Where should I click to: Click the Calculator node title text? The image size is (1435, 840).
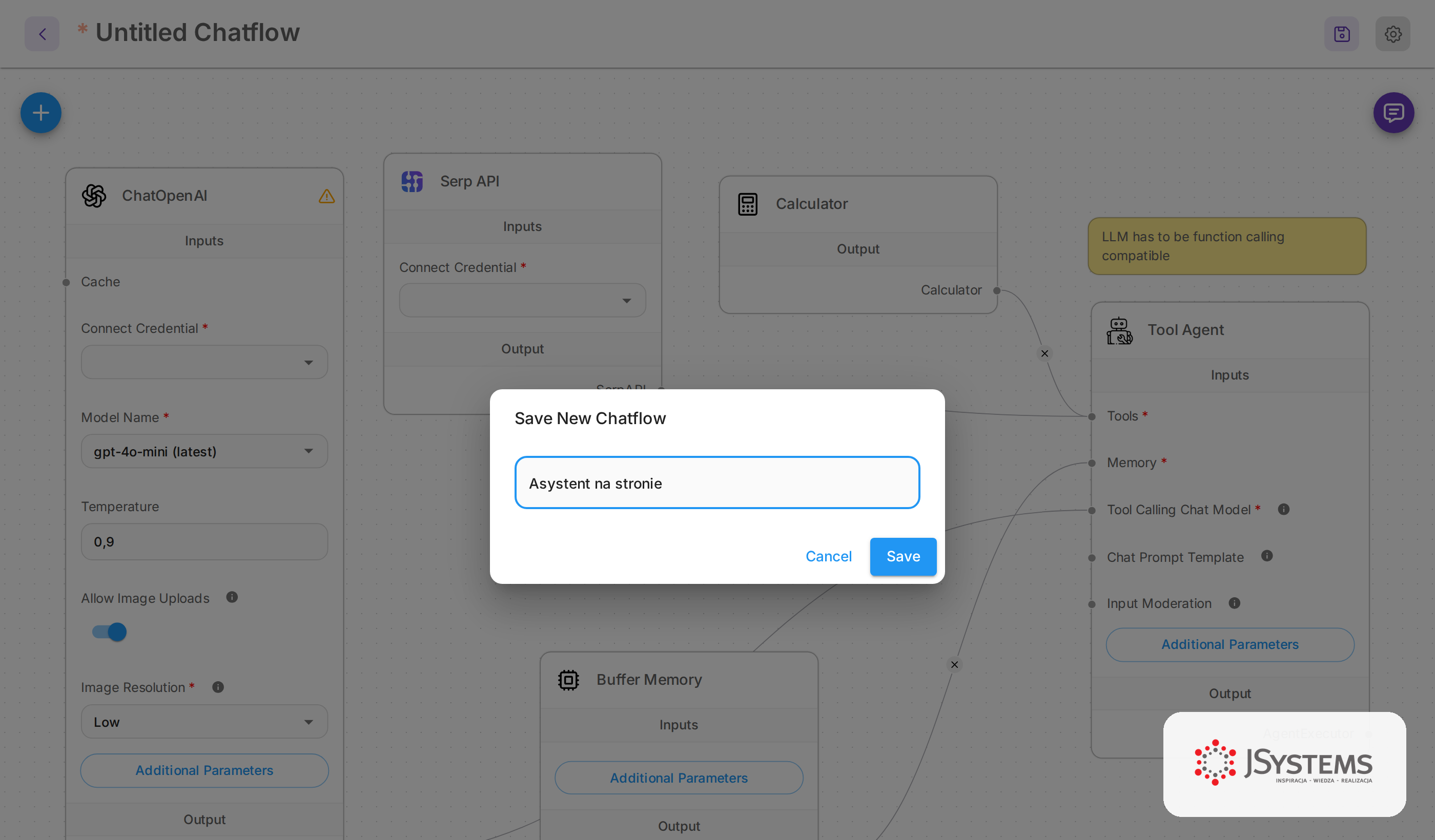[812, 204]
